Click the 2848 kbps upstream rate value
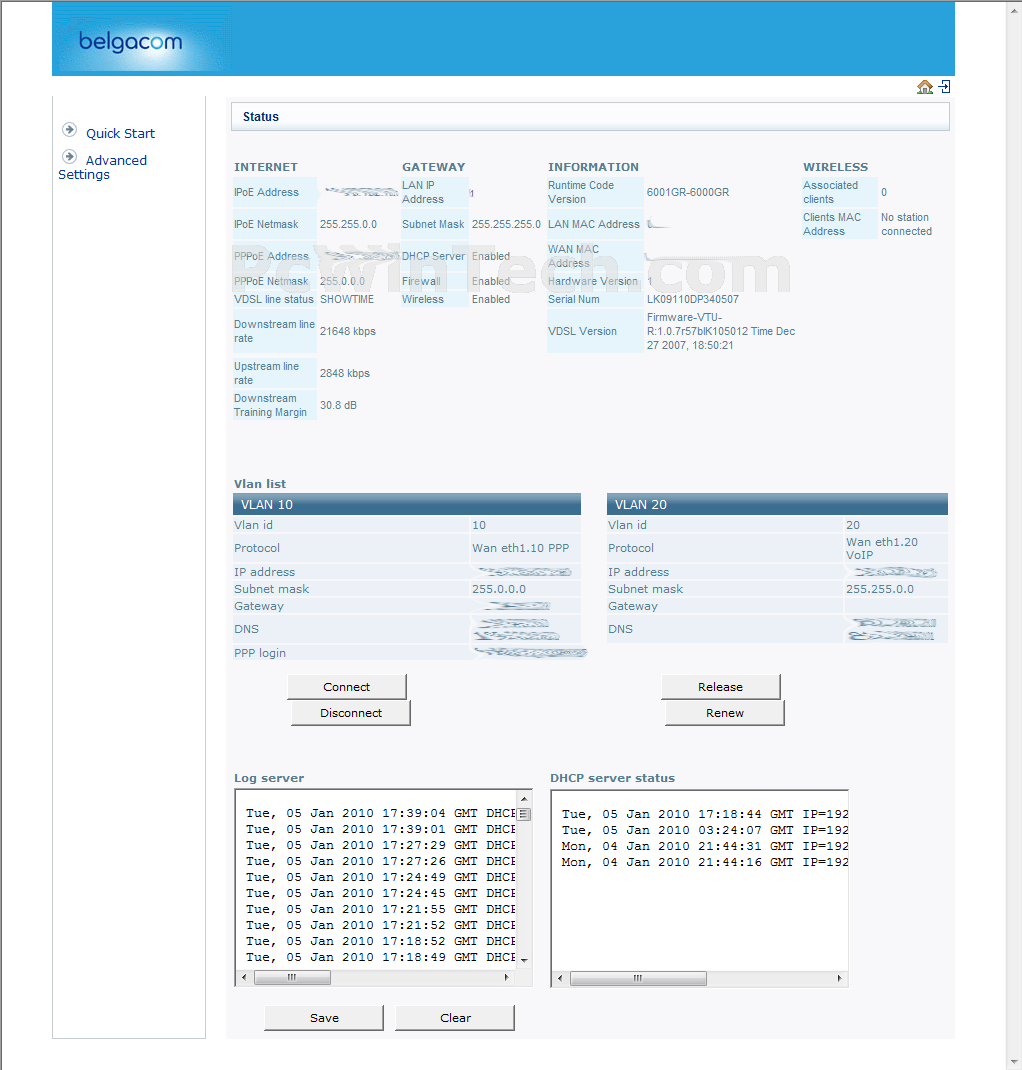 [x=345, y=373]
